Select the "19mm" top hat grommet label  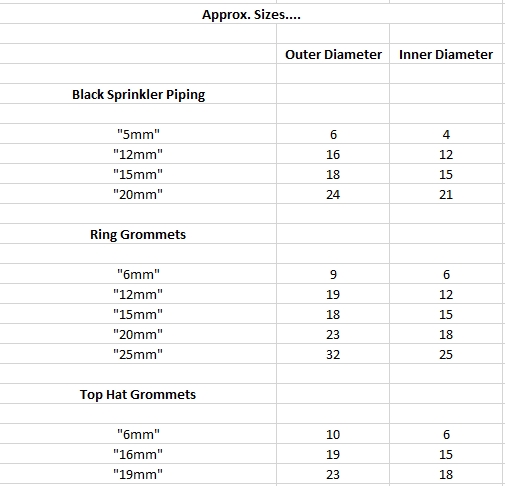138,474
